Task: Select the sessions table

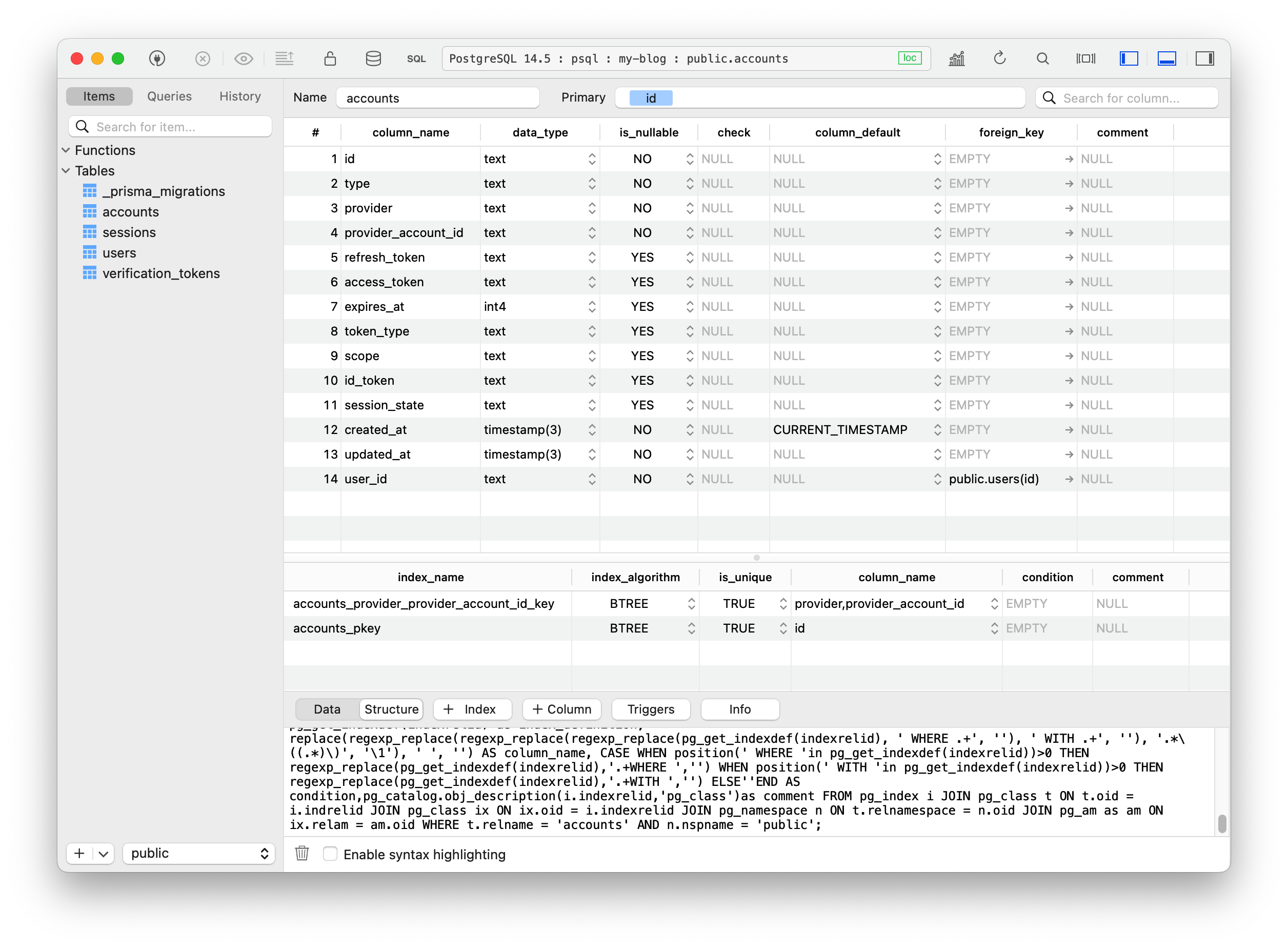Action: [129, 232]
